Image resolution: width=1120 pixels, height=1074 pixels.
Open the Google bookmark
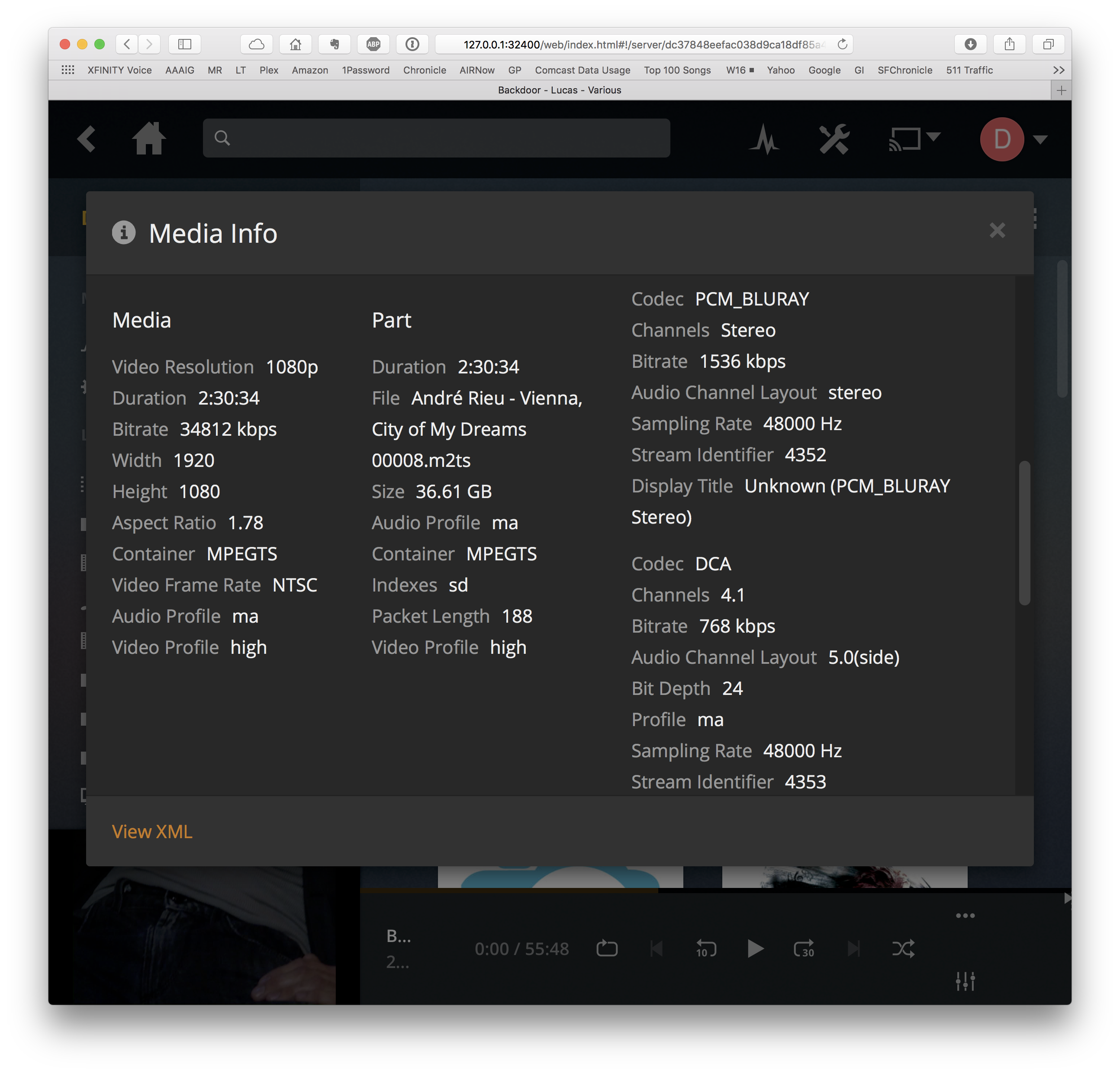click(824, 70)
